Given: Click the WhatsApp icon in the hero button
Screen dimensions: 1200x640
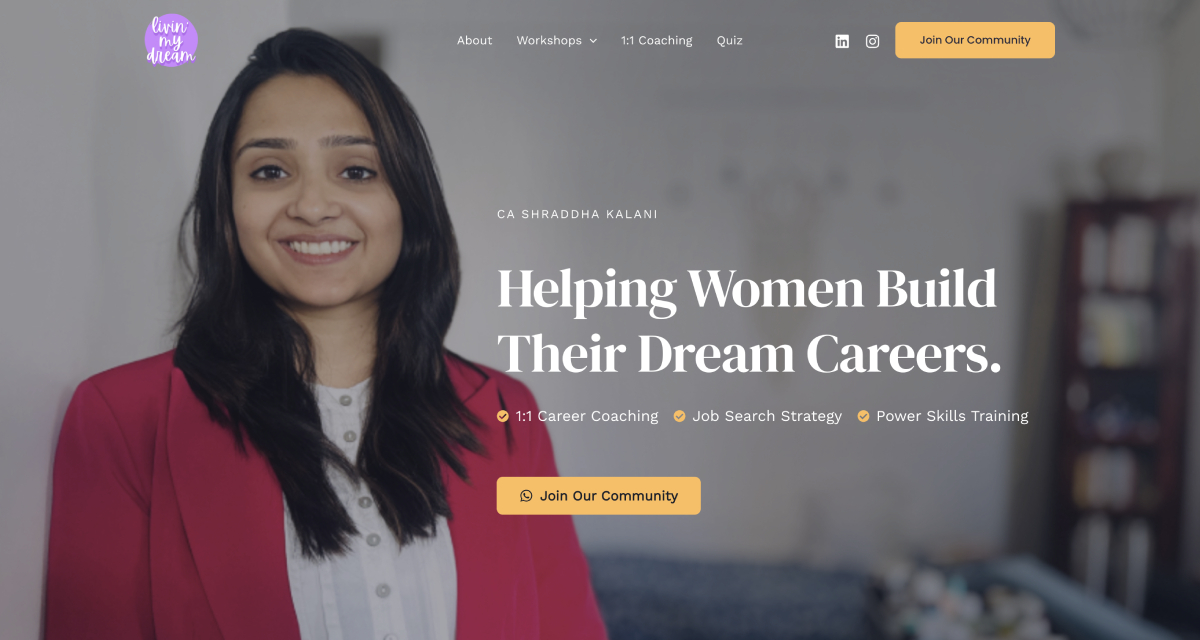Looking at the screenshot, I should click(526, 496).
